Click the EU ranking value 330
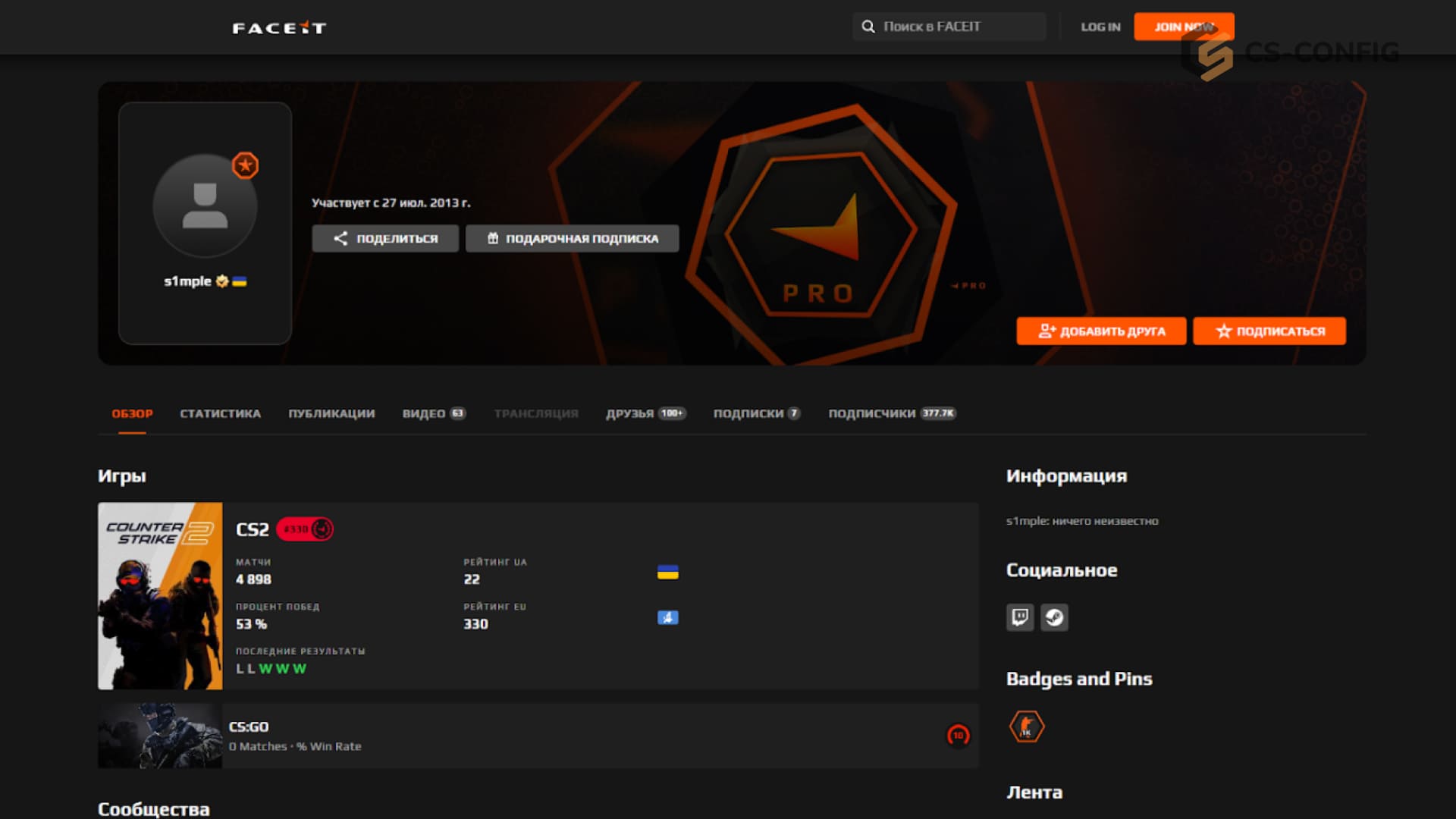This screenshot has width=1456, height=819. (x=476, y=624)
